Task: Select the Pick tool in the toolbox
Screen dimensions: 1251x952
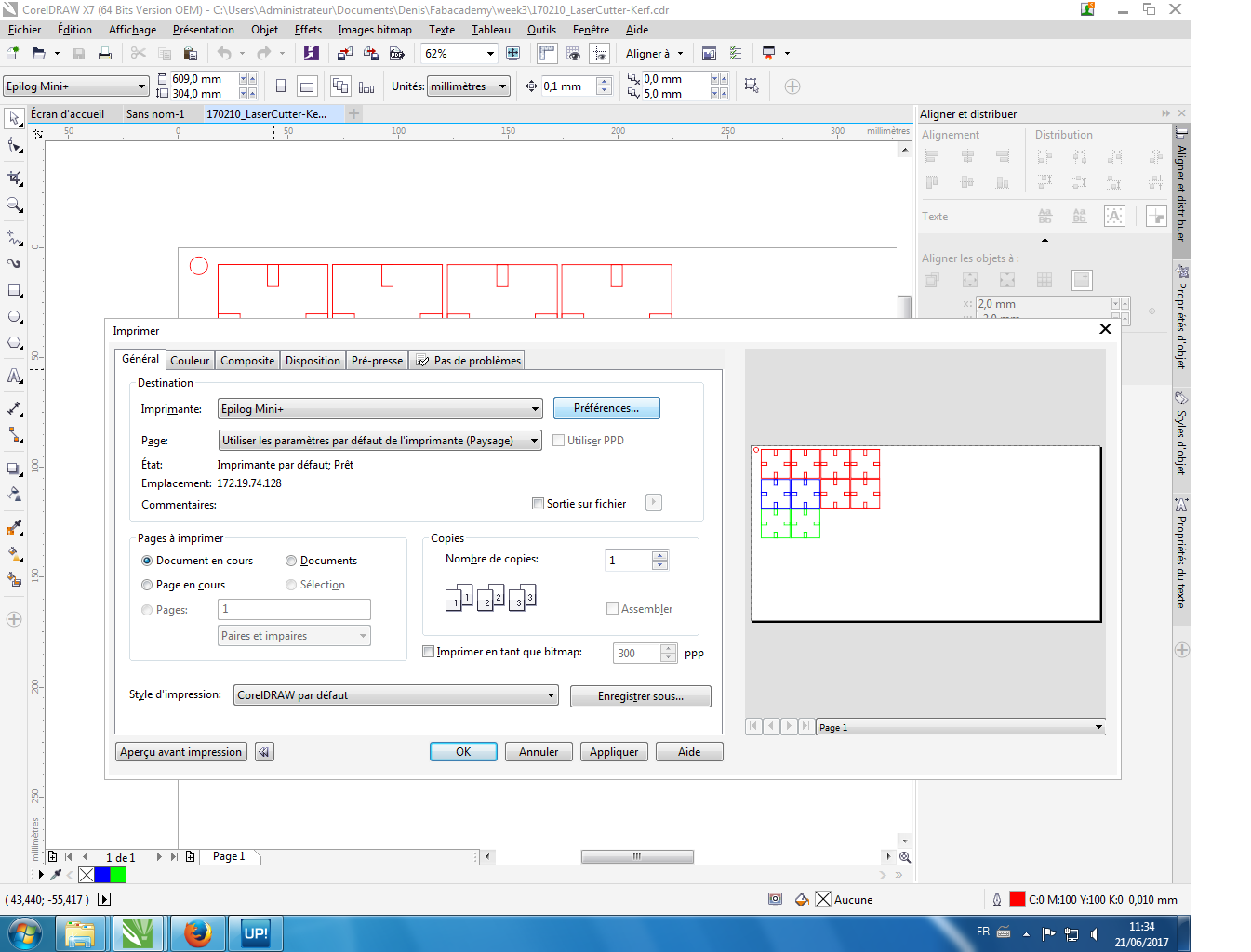Action: (14, 118)
